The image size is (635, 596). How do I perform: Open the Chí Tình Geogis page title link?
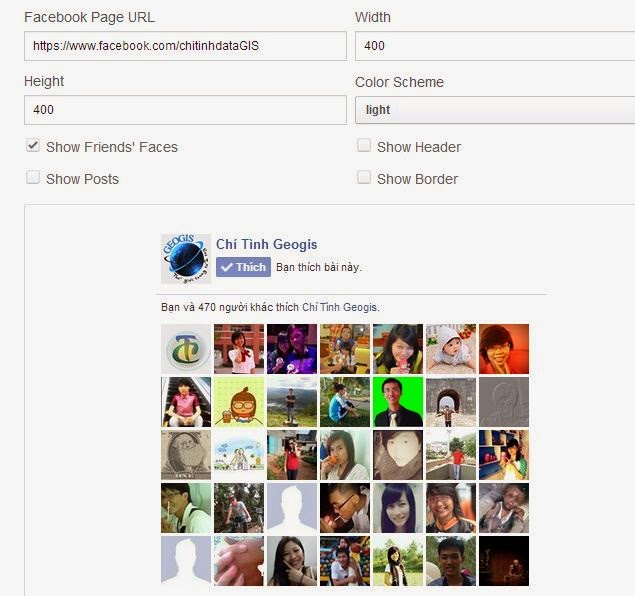tap(266, 244)
